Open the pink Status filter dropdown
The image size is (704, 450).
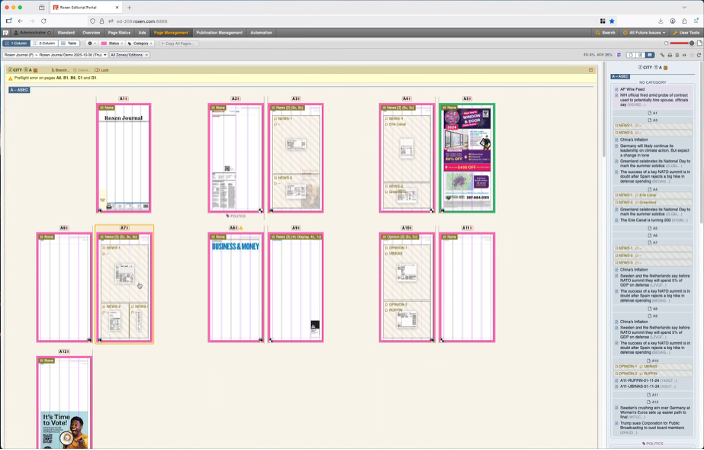[112, 44]
